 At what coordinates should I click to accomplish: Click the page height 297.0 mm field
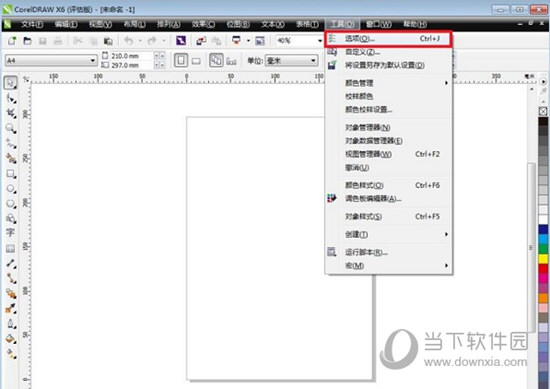tap(132, 65)
